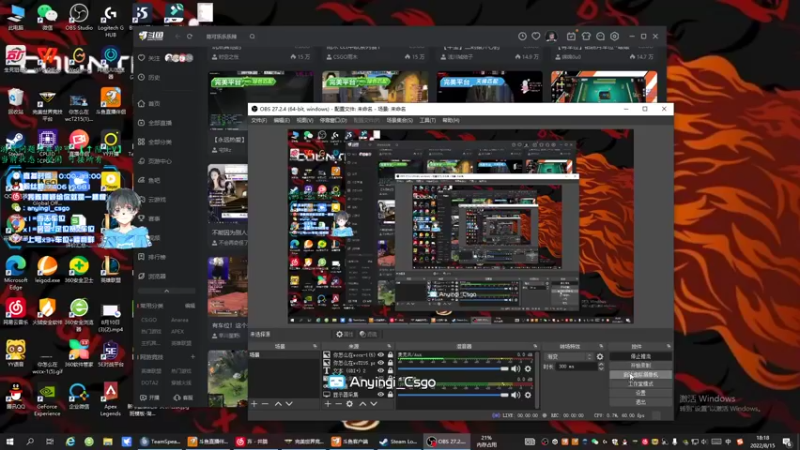
Task: Toggle lock on first source row
Action: coord(390,355)
